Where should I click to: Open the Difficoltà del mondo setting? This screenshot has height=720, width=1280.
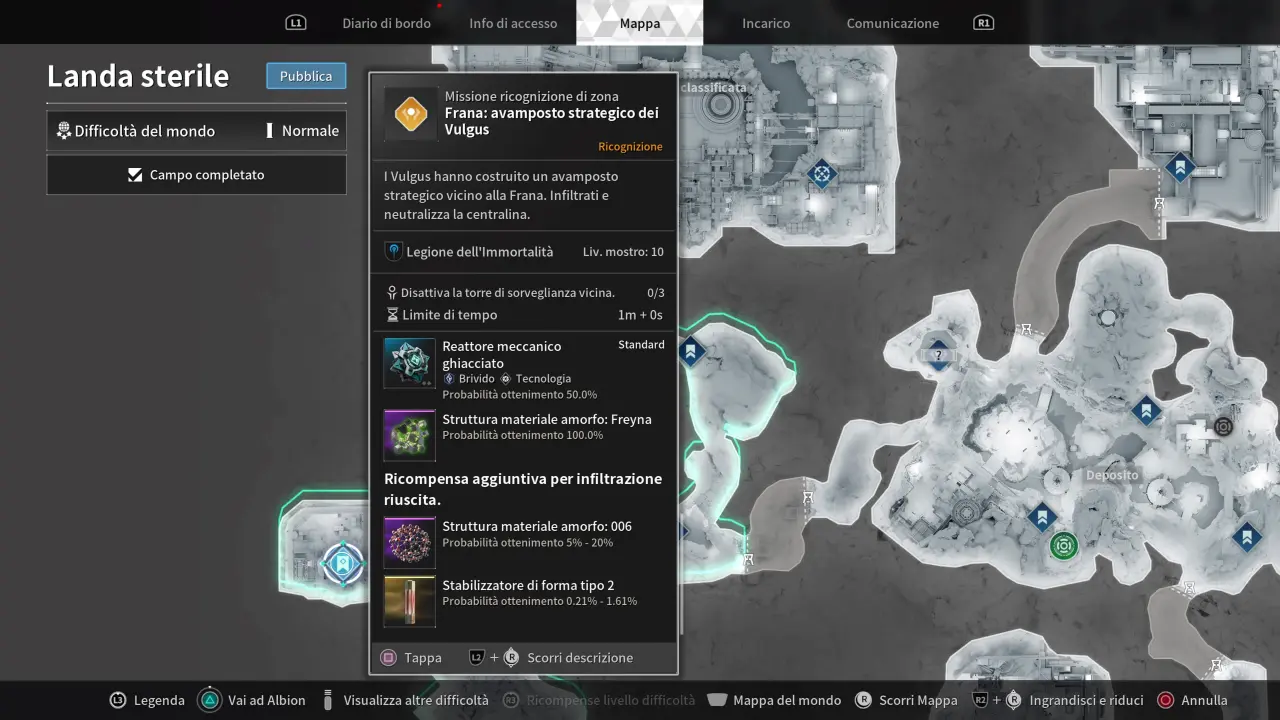tap(196, 131)
